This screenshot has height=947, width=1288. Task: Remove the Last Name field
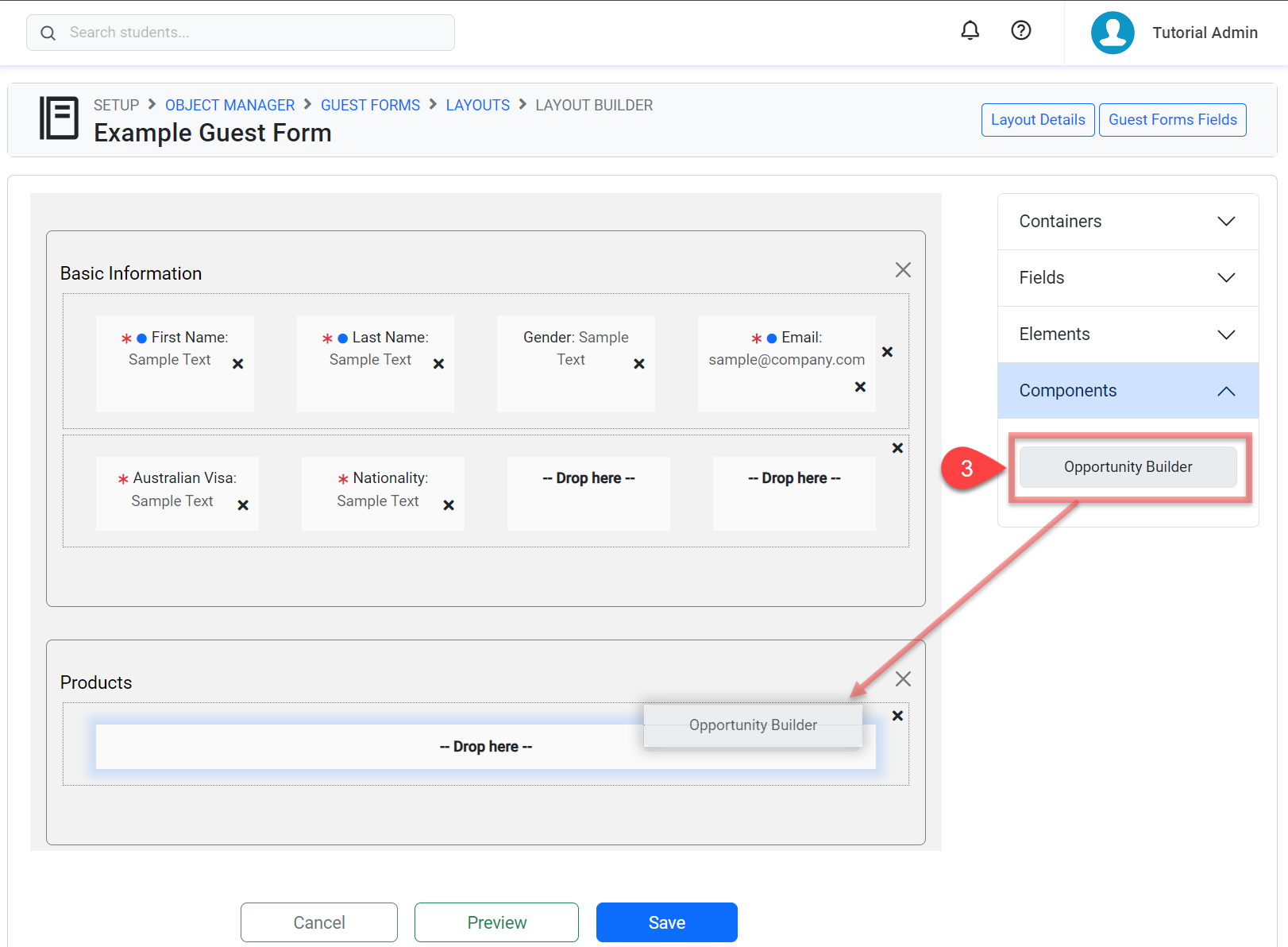[438, 364]
